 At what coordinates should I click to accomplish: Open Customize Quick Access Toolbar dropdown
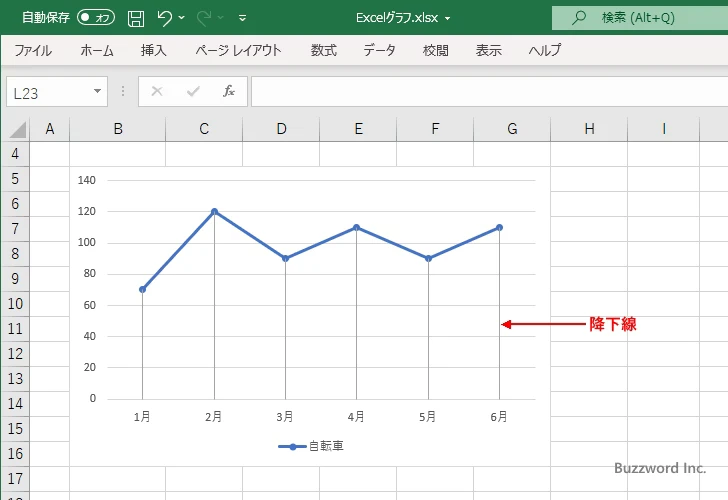tap(242, 18)
